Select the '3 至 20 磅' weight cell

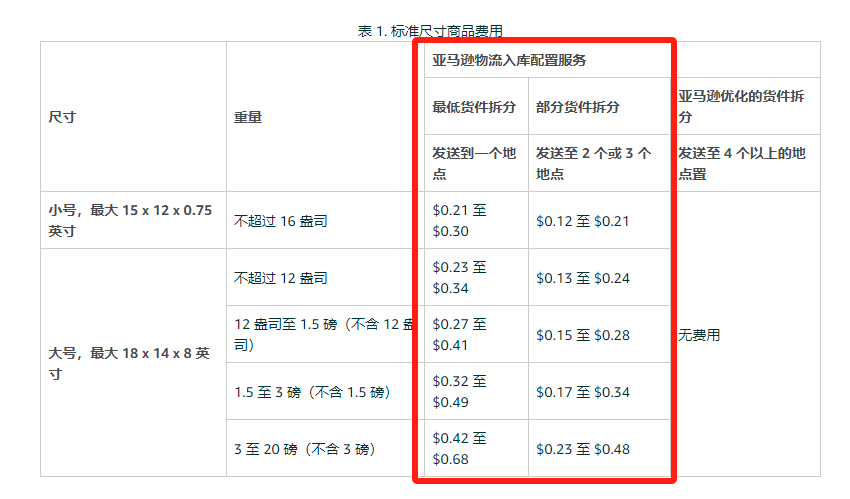(x=325, y=449)
